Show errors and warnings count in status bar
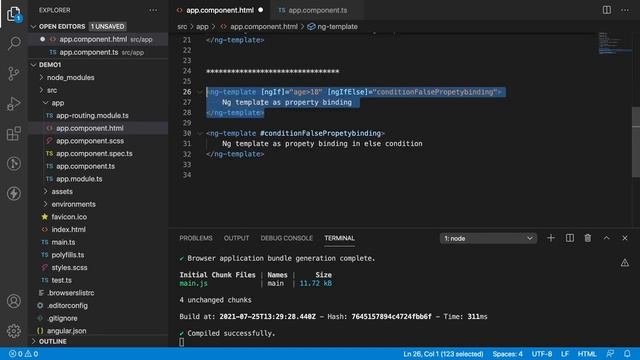 tap(23, 354)
